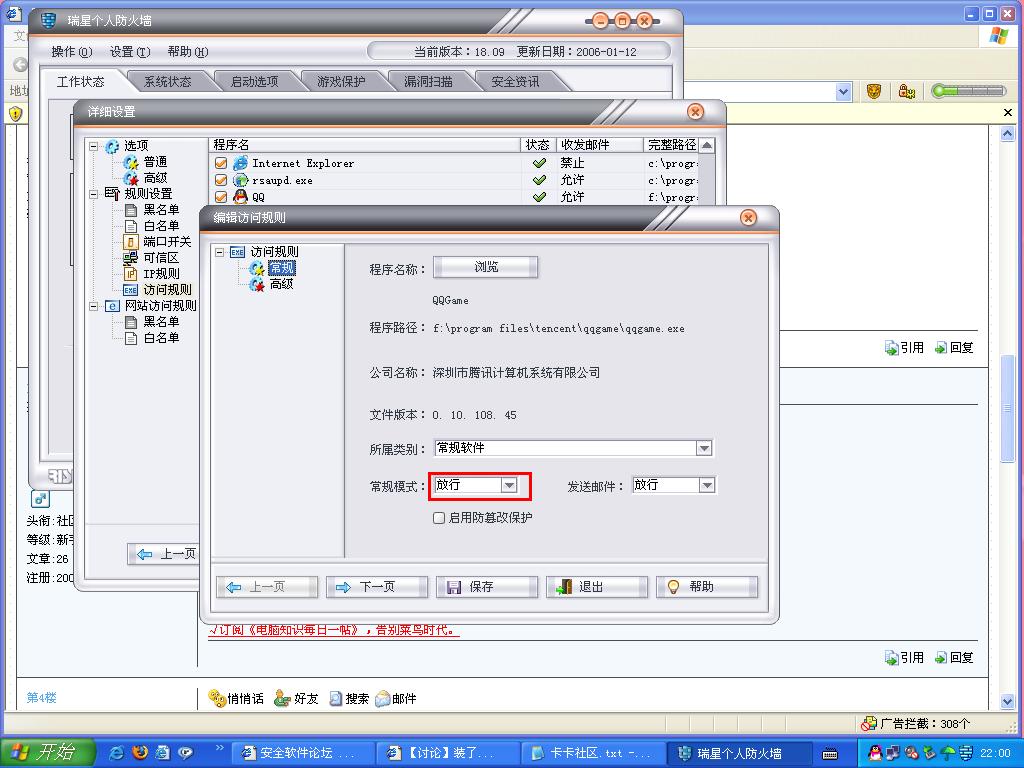Open the 发送邮件 dropdown
This screenshot has height=768, width=1024.
(x=707, y=485)
